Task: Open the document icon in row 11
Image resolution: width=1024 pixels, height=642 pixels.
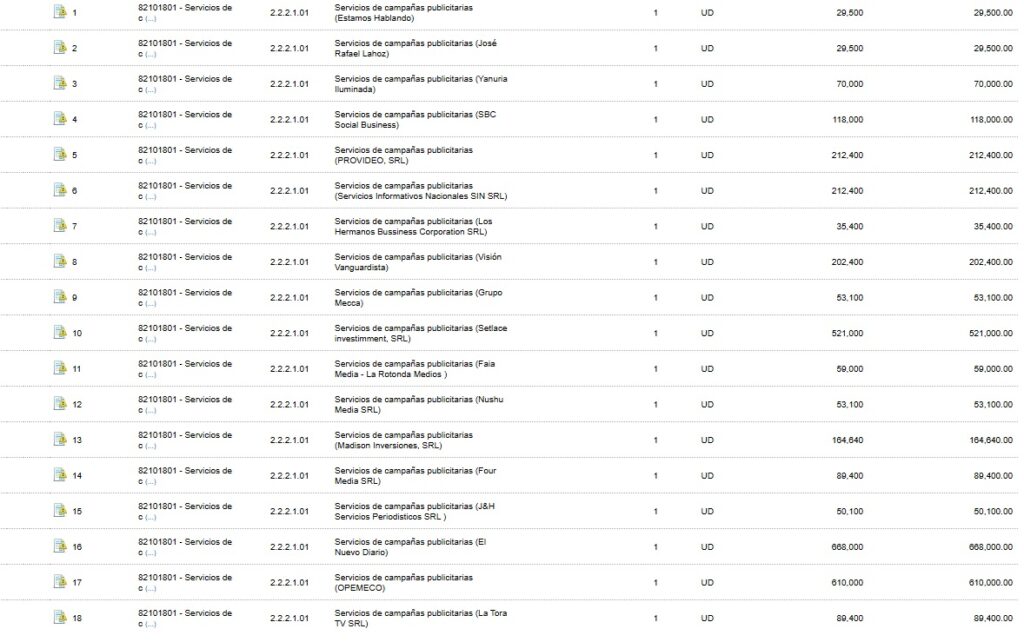Action: pos(59,368)
